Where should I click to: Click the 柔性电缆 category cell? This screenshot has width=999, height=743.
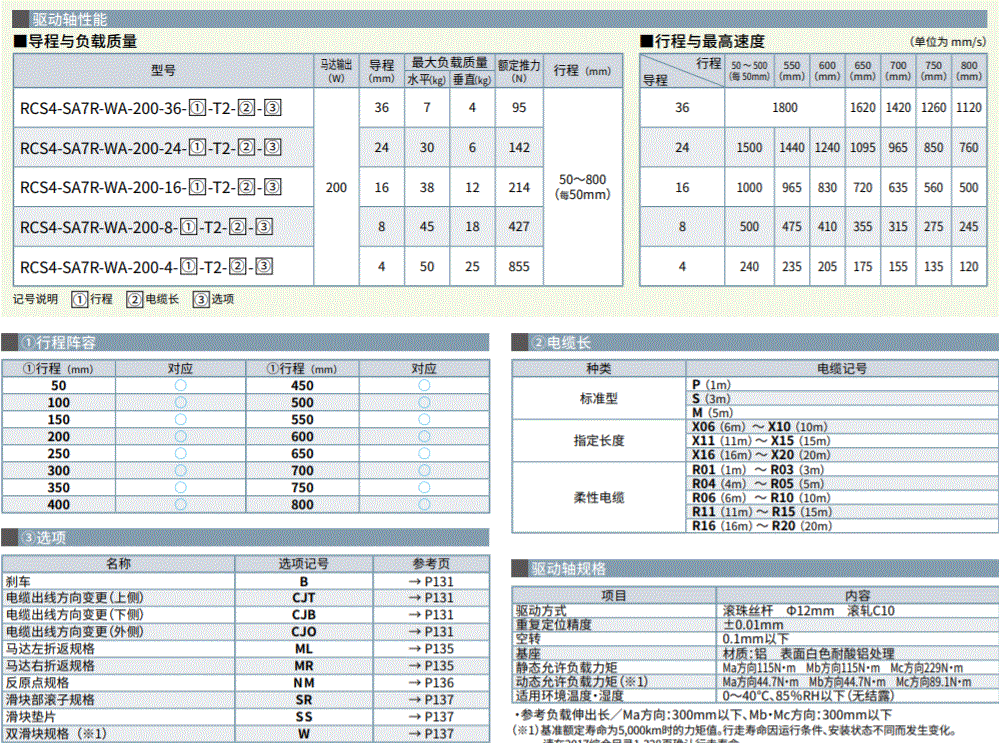click(599, 498)
